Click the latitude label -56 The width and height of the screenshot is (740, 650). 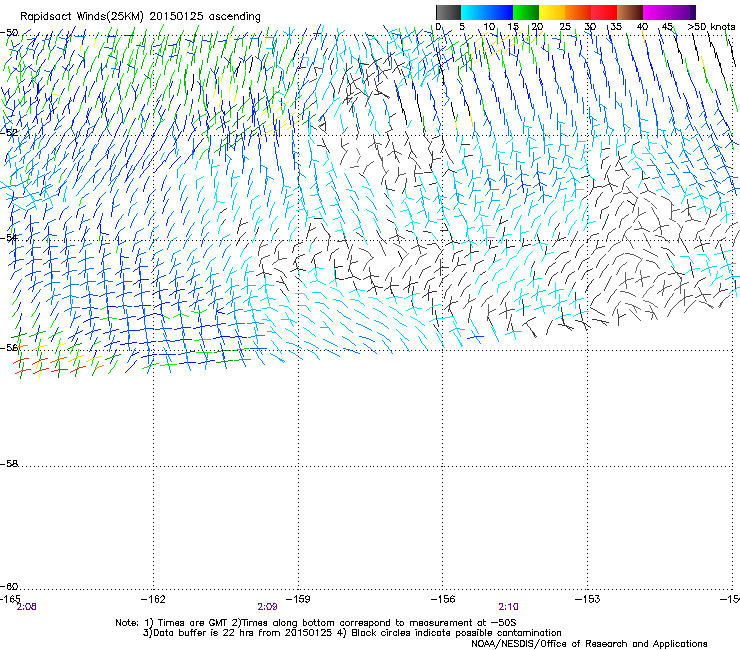9,348
